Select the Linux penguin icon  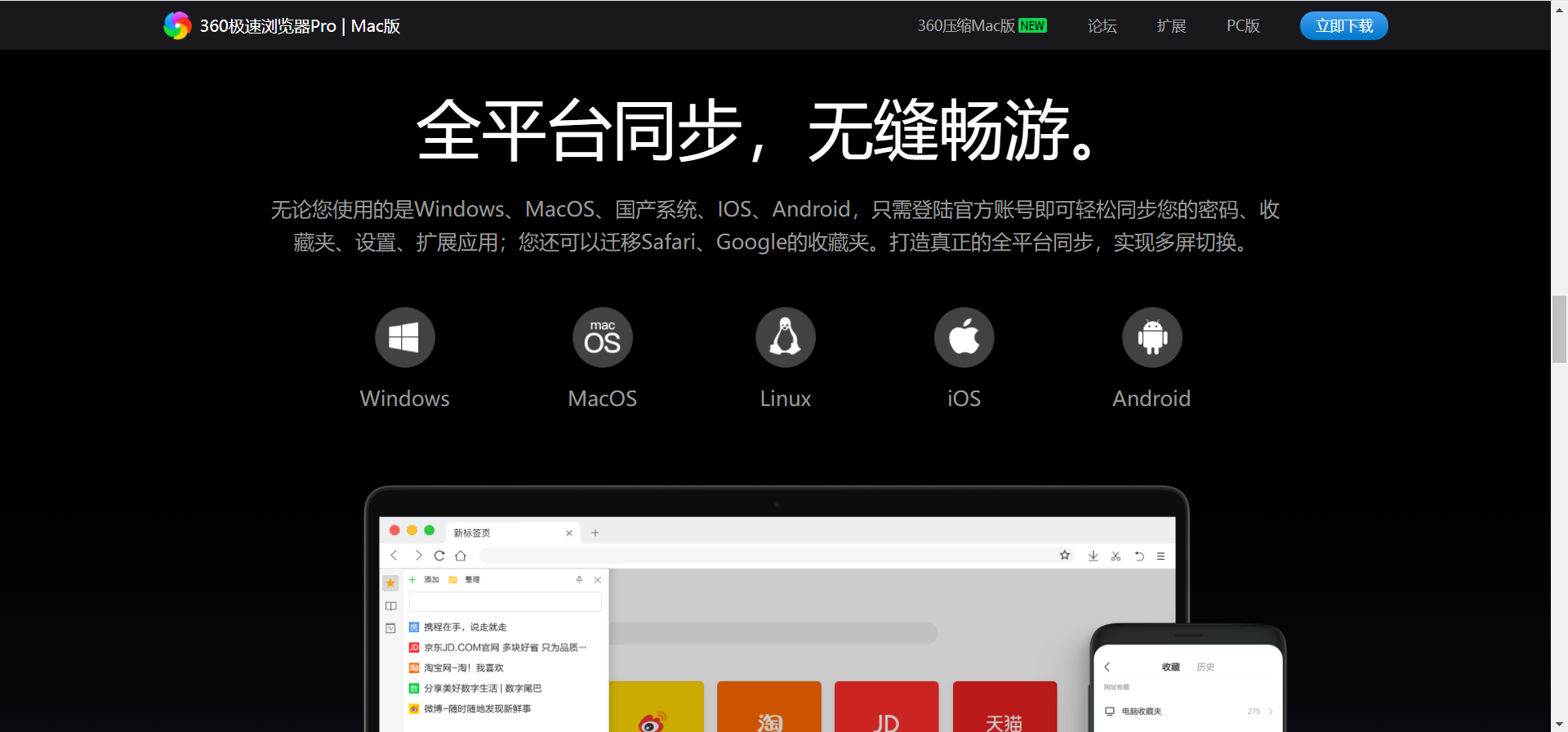[786, 337]
